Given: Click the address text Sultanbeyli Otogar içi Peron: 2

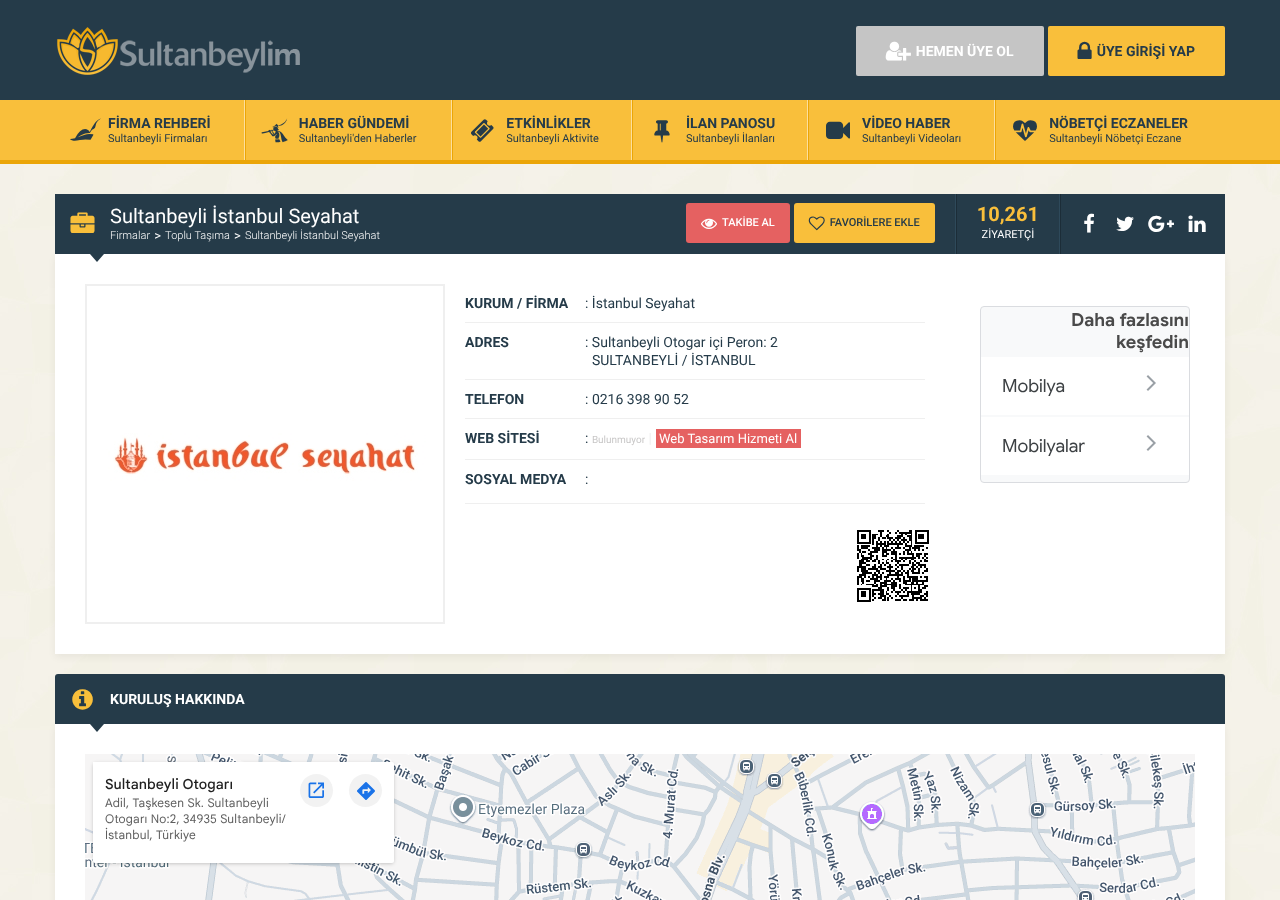Looking at the screenshot, I should (685, 342).
